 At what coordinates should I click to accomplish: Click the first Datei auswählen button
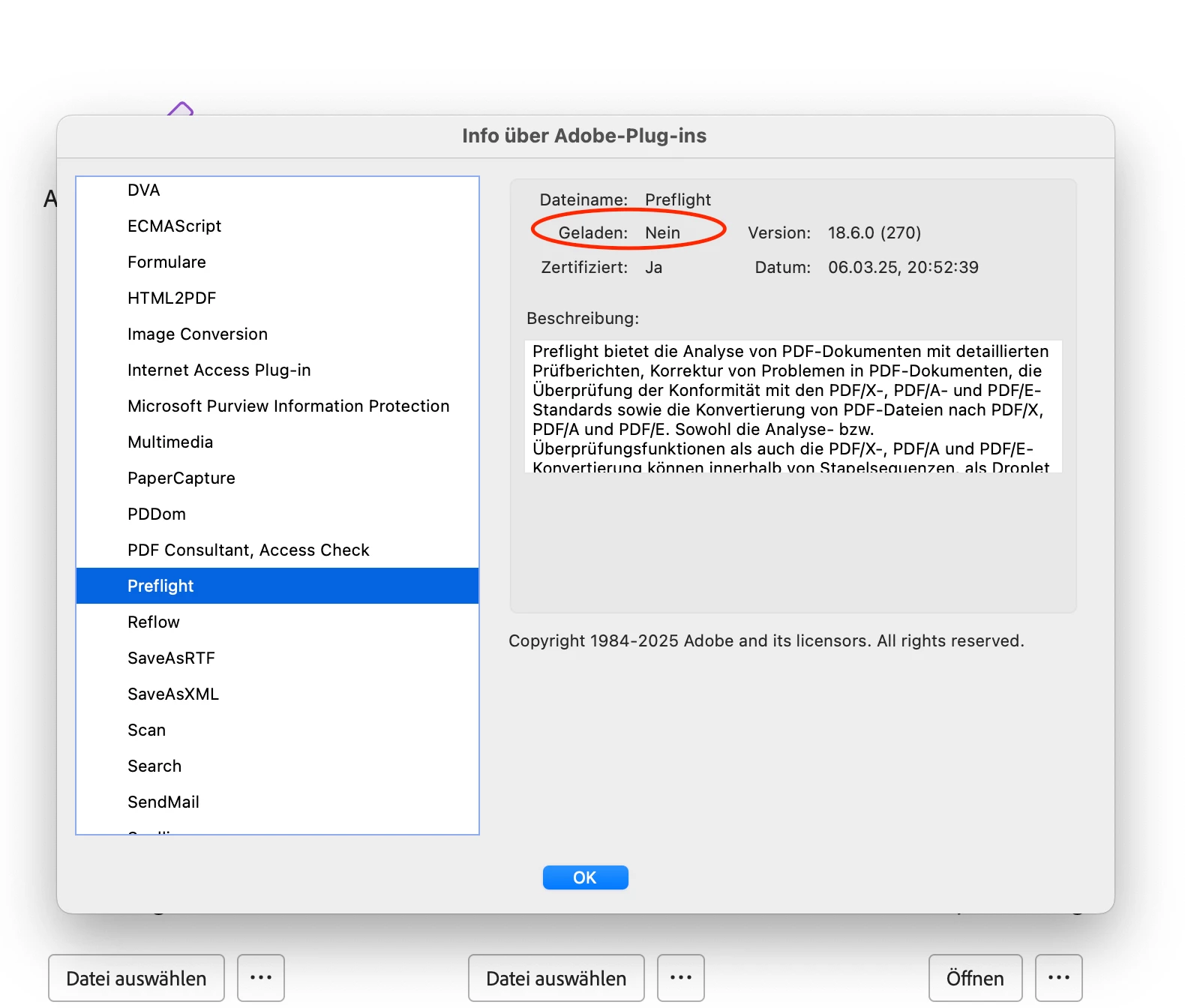coord(136,978)
